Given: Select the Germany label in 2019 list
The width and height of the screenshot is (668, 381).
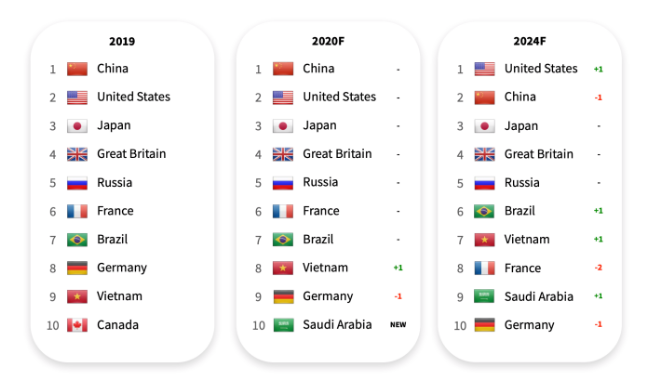Looking at the screenshot, I should [122, 268].
